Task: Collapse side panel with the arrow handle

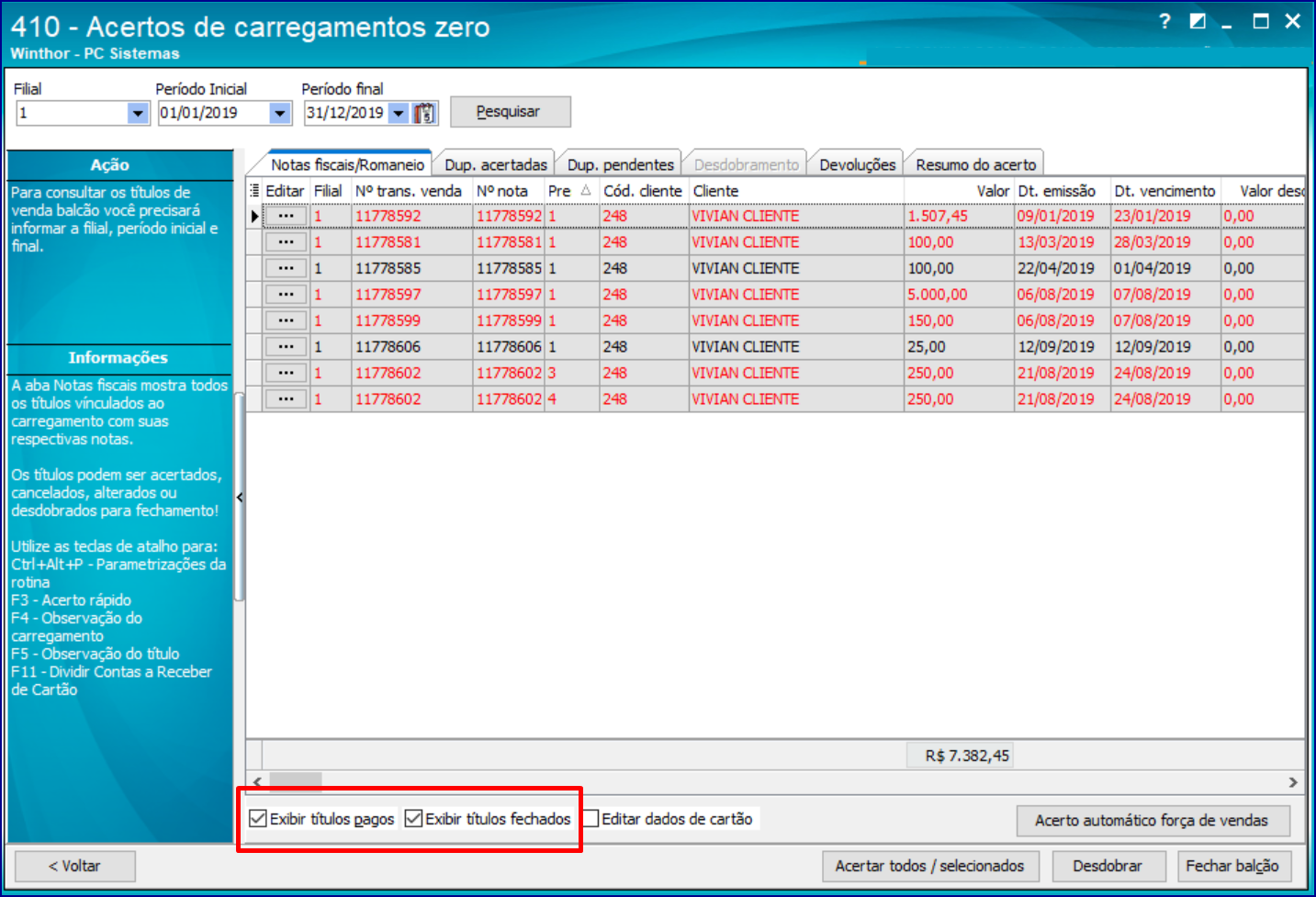Action: [x=240, y=498]
